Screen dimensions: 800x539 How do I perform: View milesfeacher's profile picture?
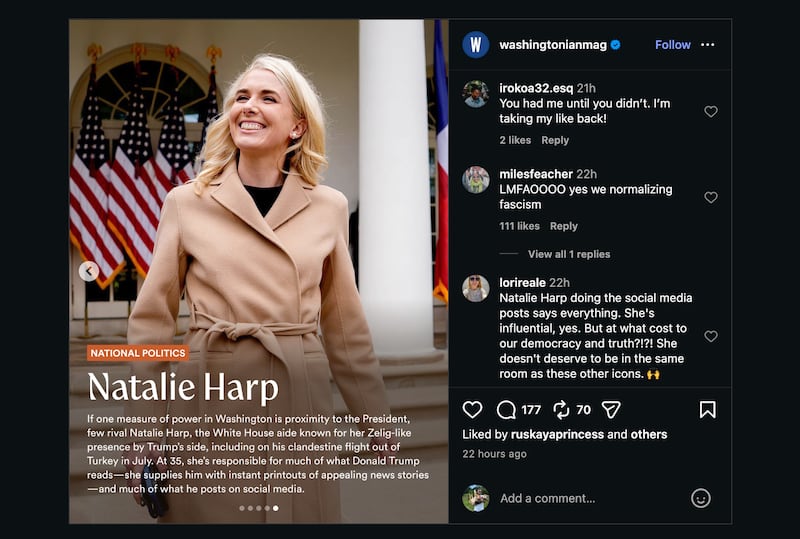[476, 180]
